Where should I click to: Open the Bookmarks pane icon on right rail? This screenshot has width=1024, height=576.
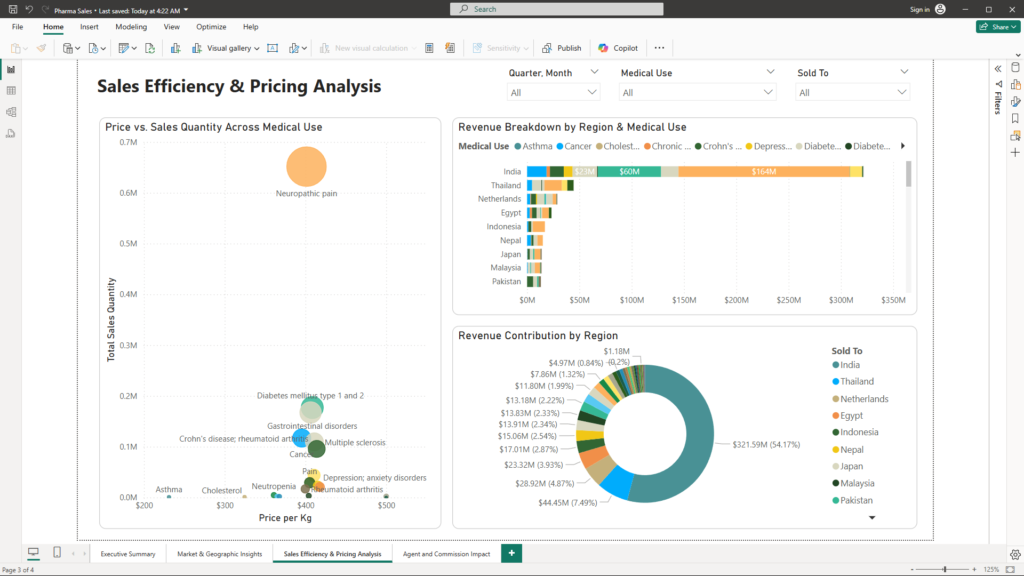pos(1015,118)
